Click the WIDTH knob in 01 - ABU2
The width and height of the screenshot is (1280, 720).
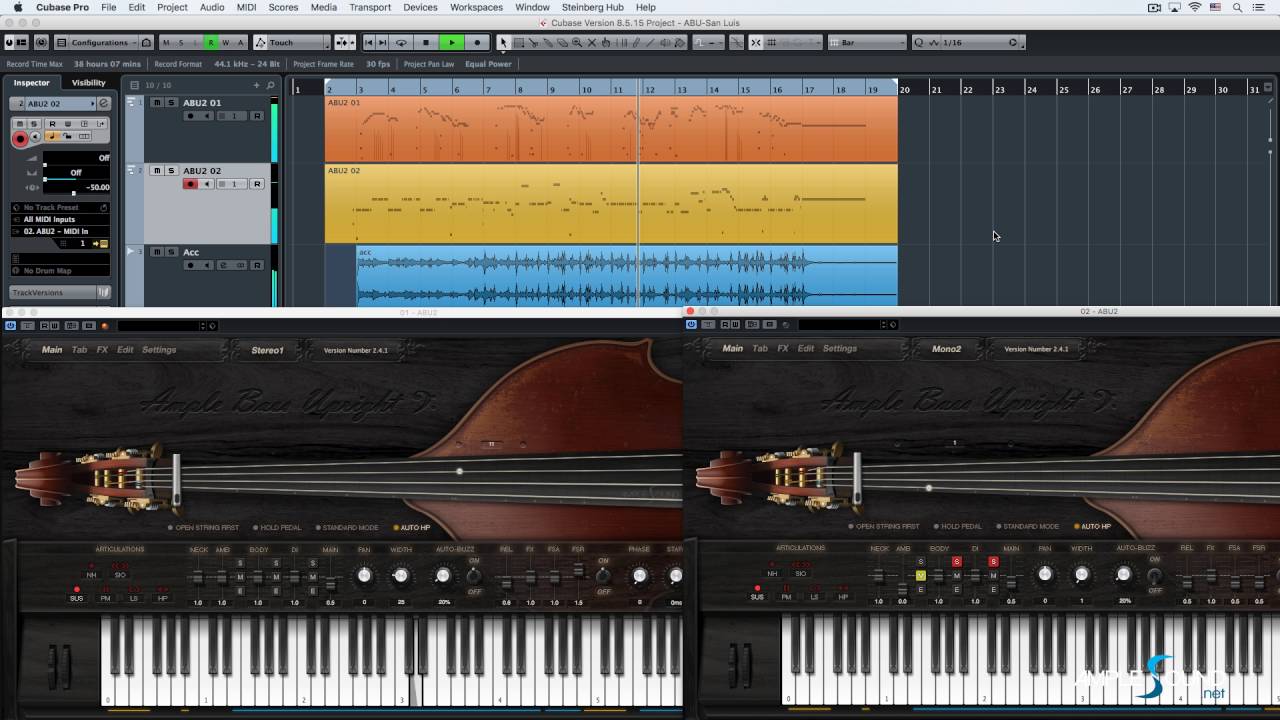pos(401,575)
